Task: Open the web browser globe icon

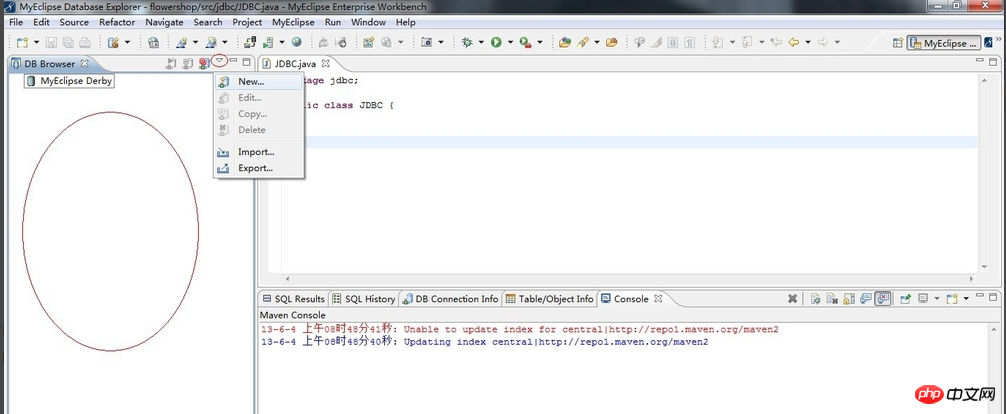Action: point(296,42)
